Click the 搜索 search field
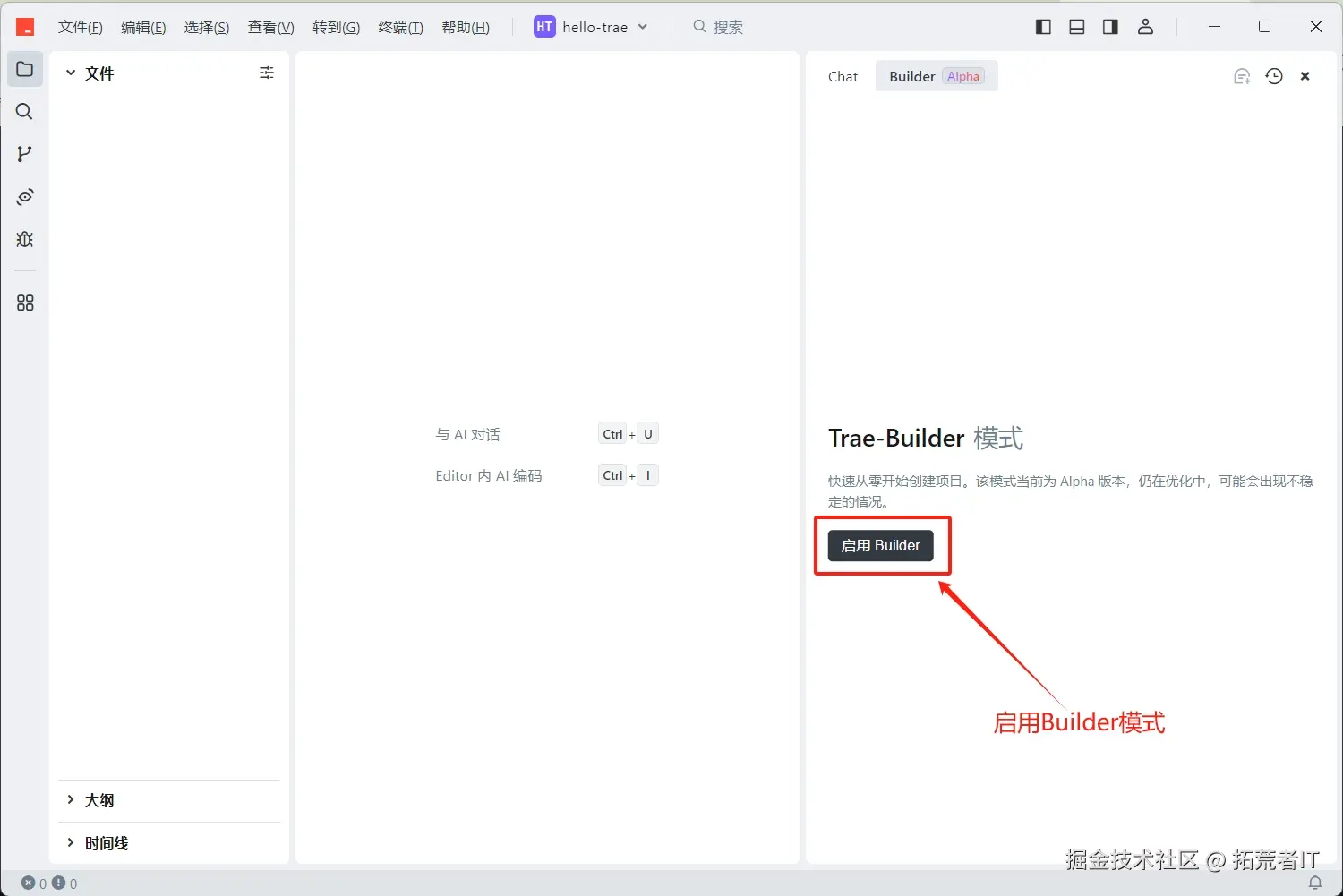This screenshot has height=896, width=1343. [719, 27]
